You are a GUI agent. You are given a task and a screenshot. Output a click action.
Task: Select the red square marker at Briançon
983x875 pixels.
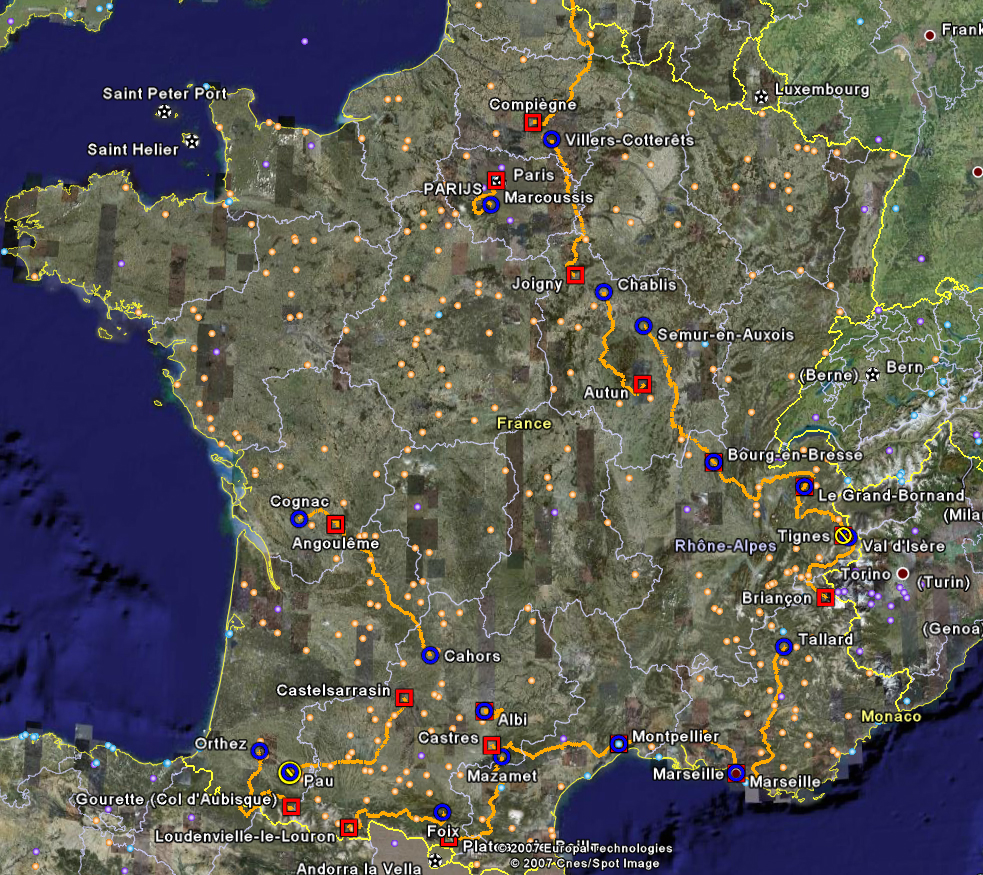(x=825, y=597)
